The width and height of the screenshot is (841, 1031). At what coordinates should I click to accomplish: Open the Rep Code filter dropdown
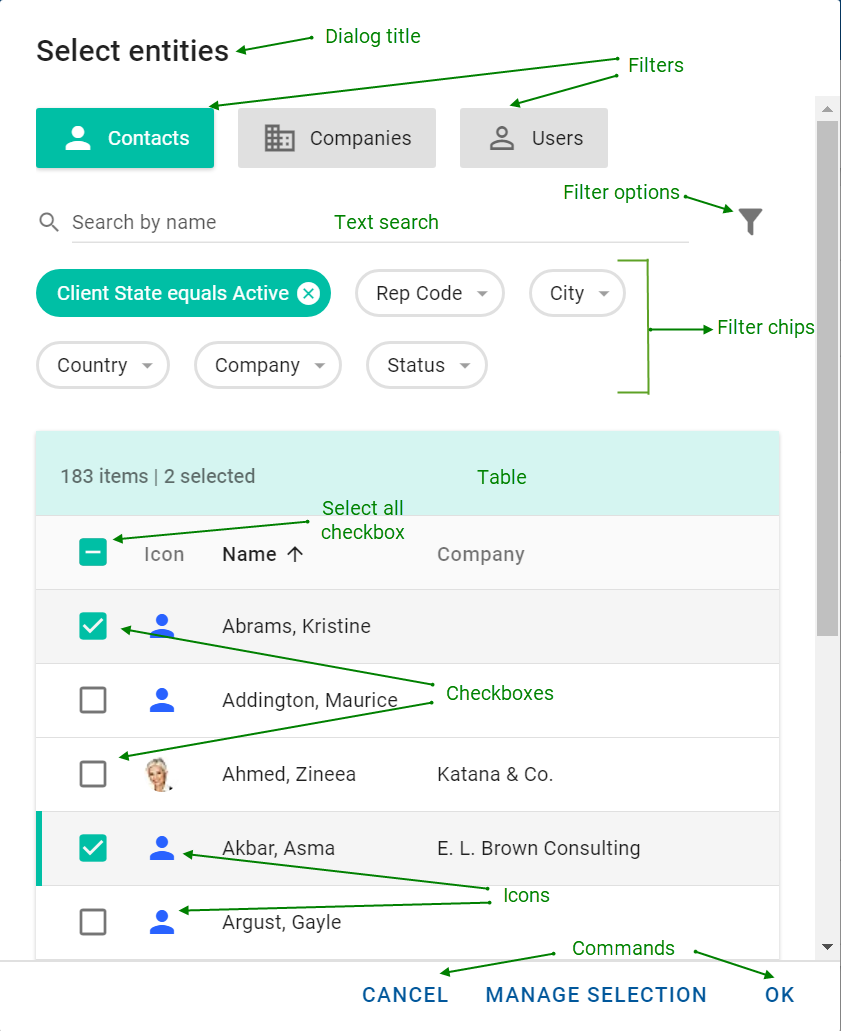(x=430, y=293)
